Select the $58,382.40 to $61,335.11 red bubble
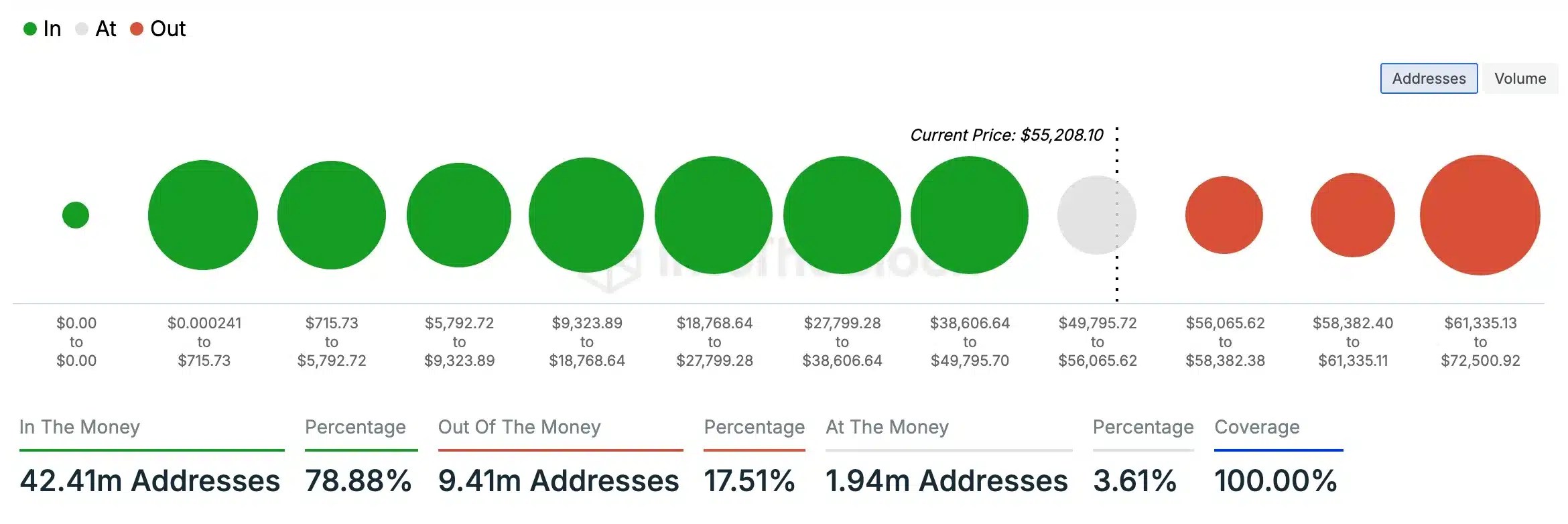Screen dimensions: 1568x524 1353,215
